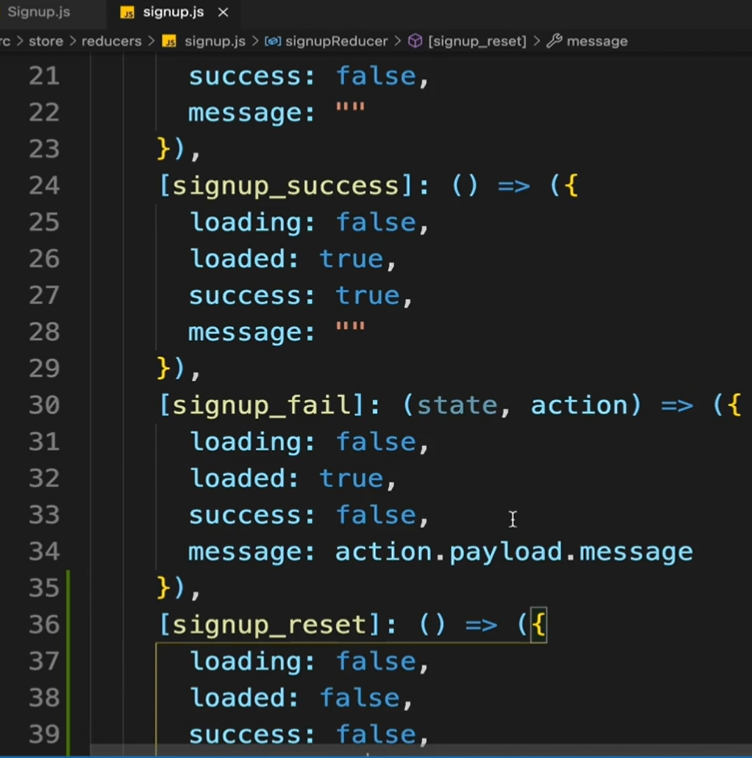The height and width of the screenshot is (758, 752).
Task: Click the JS file icon on signup.js tab
Action: 127,13
